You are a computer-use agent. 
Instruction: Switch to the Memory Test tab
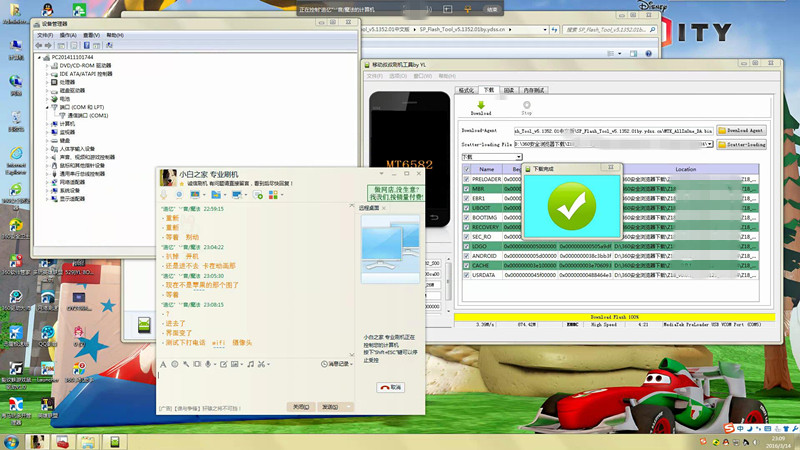point(534,90)
